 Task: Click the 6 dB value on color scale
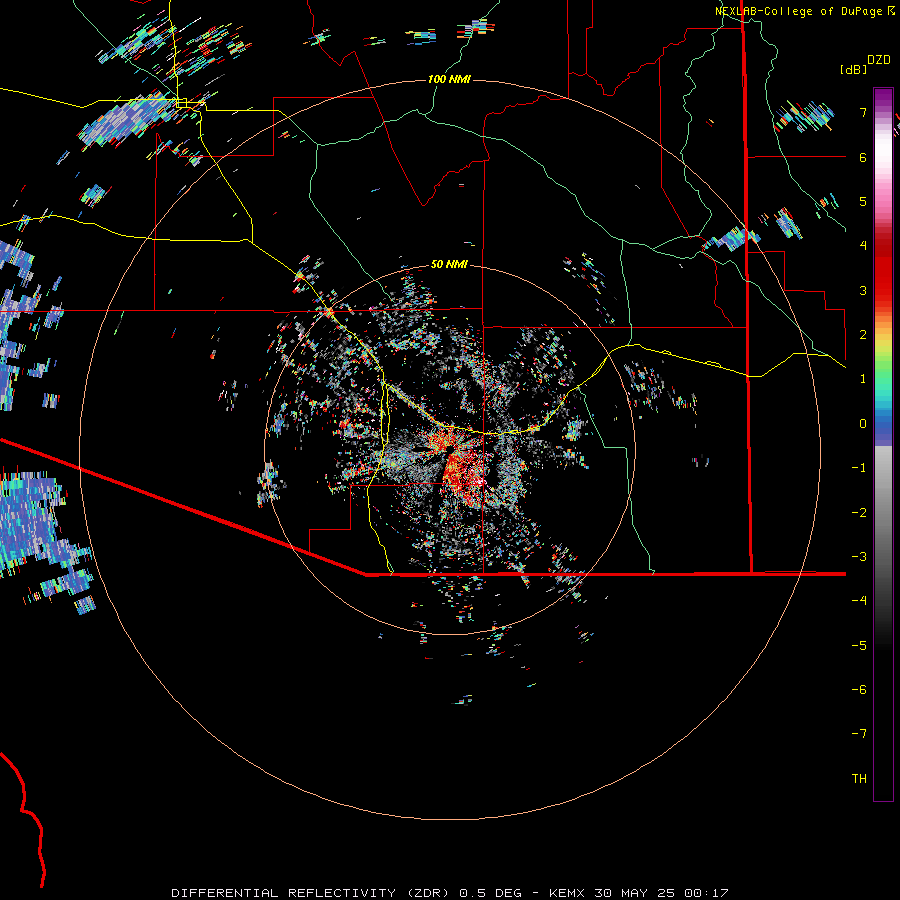pyautogui.click(x=863, y=157)
